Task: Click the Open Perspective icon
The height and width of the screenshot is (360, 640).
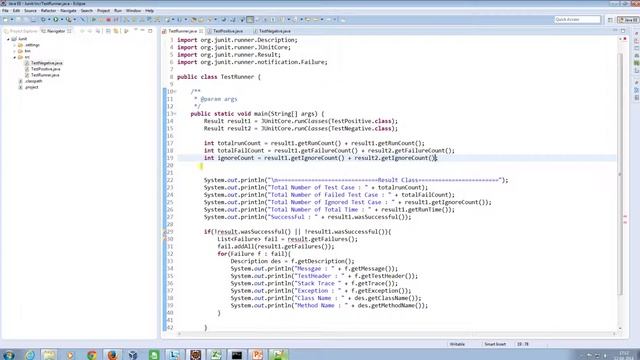Action: click(x=610, y=20)
